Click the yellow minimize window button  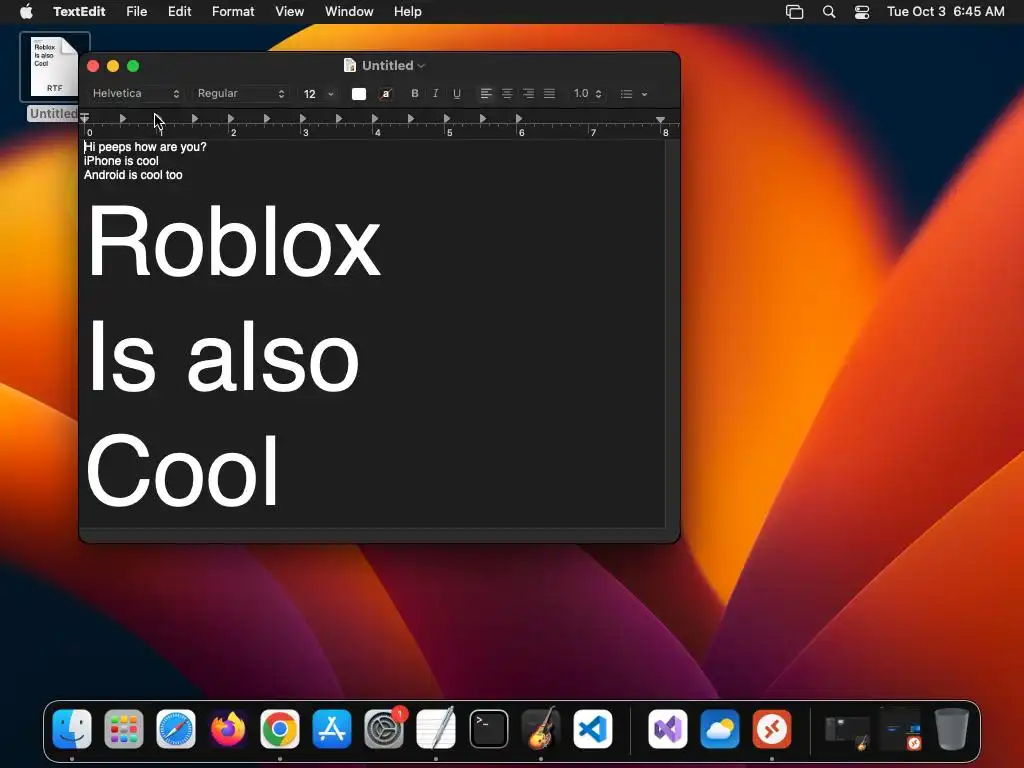tap(113, 66)
